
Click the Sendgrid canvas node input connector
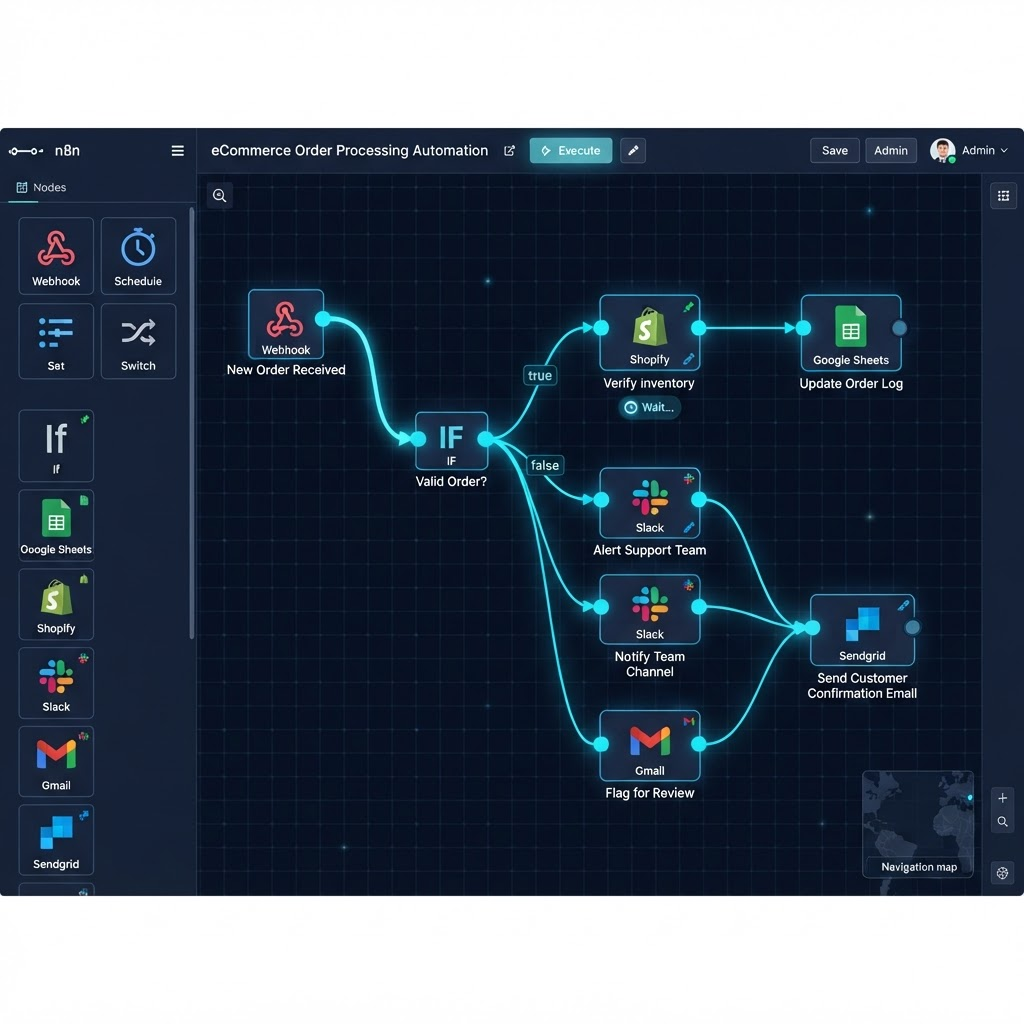pyautogui.click(x=812, y=628)
